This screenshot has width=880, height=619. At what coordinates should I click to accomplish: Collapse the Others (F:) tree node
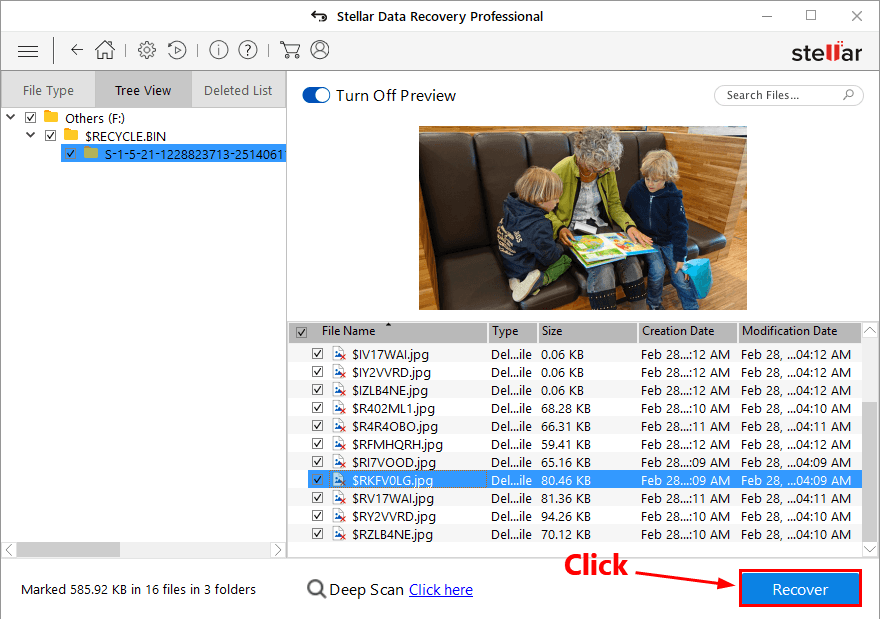[11, 117]
